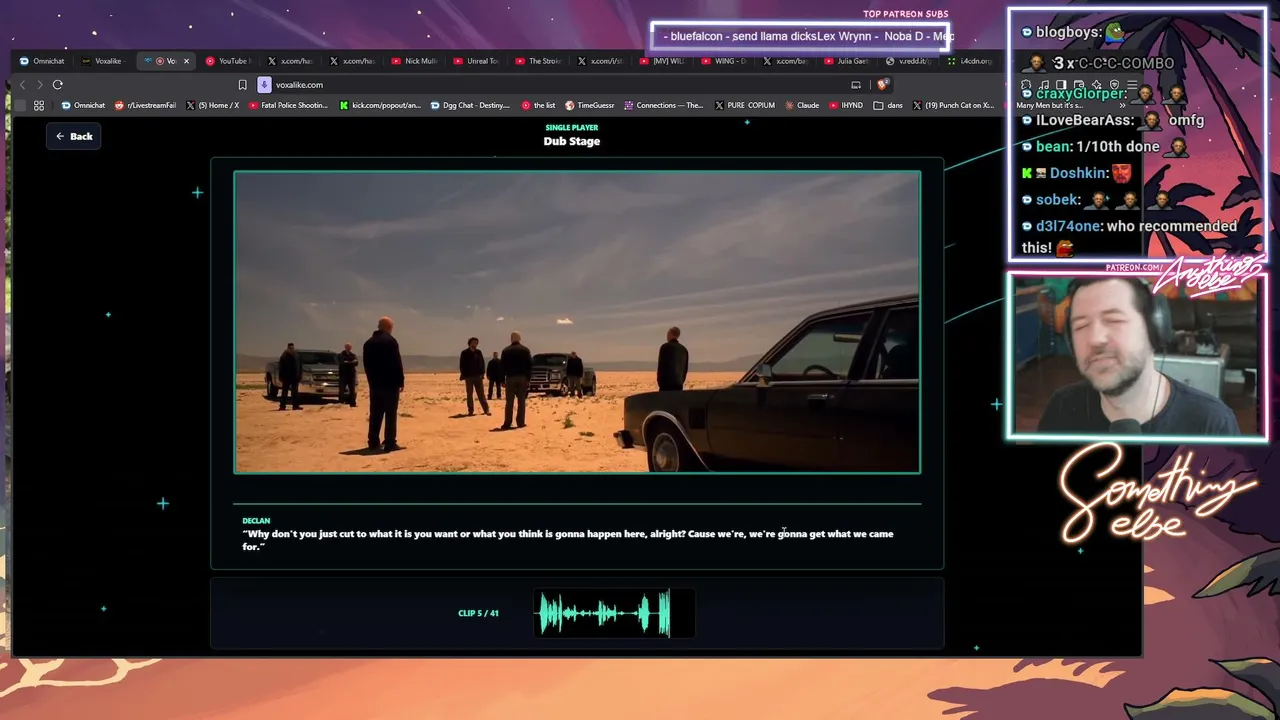
Task: Open the Brave Shields lion icon
Action: (x=882, y=85)
